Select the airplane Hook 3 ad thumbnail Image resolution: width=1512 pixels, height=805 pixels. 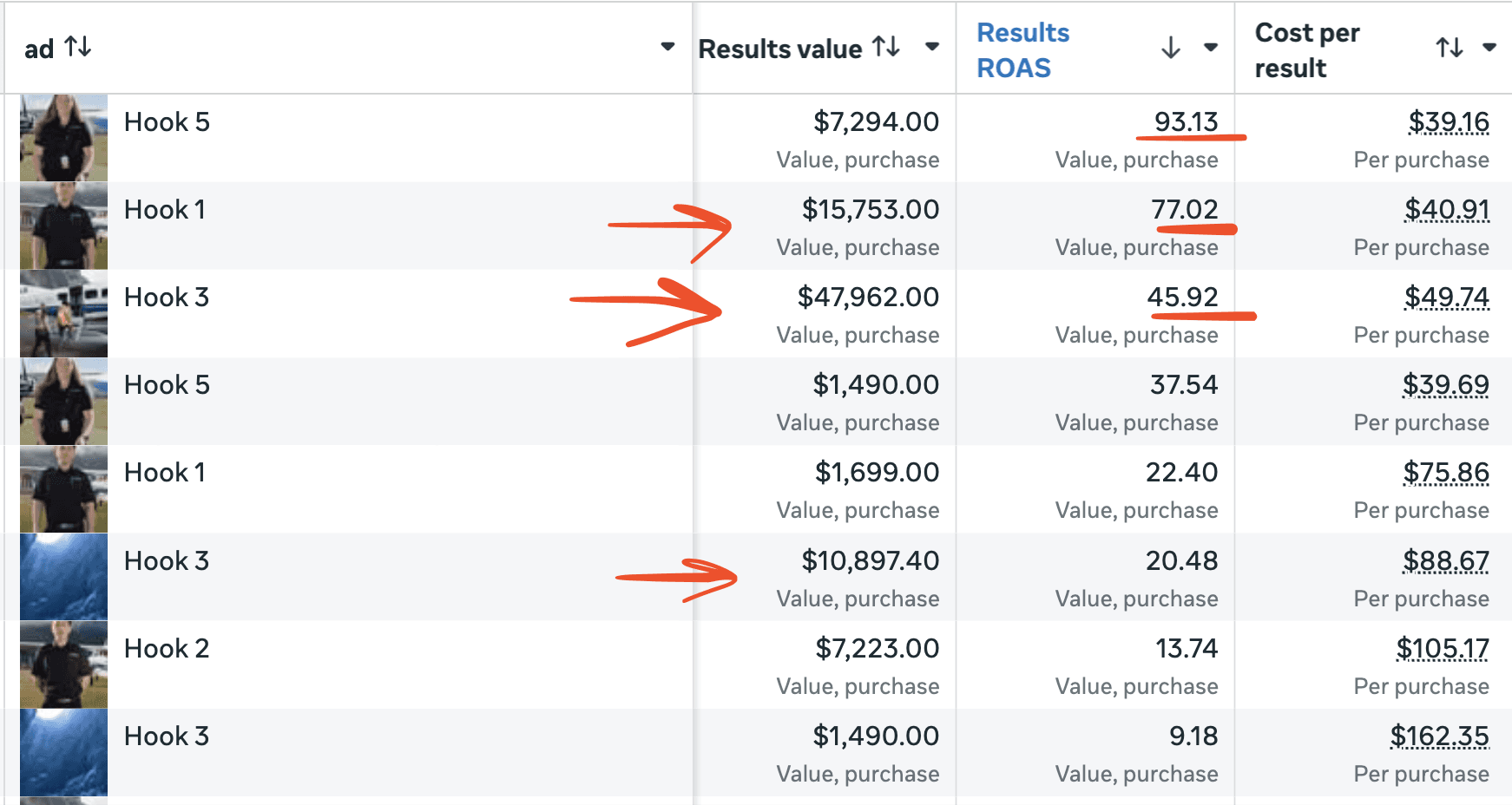point(64,313)
